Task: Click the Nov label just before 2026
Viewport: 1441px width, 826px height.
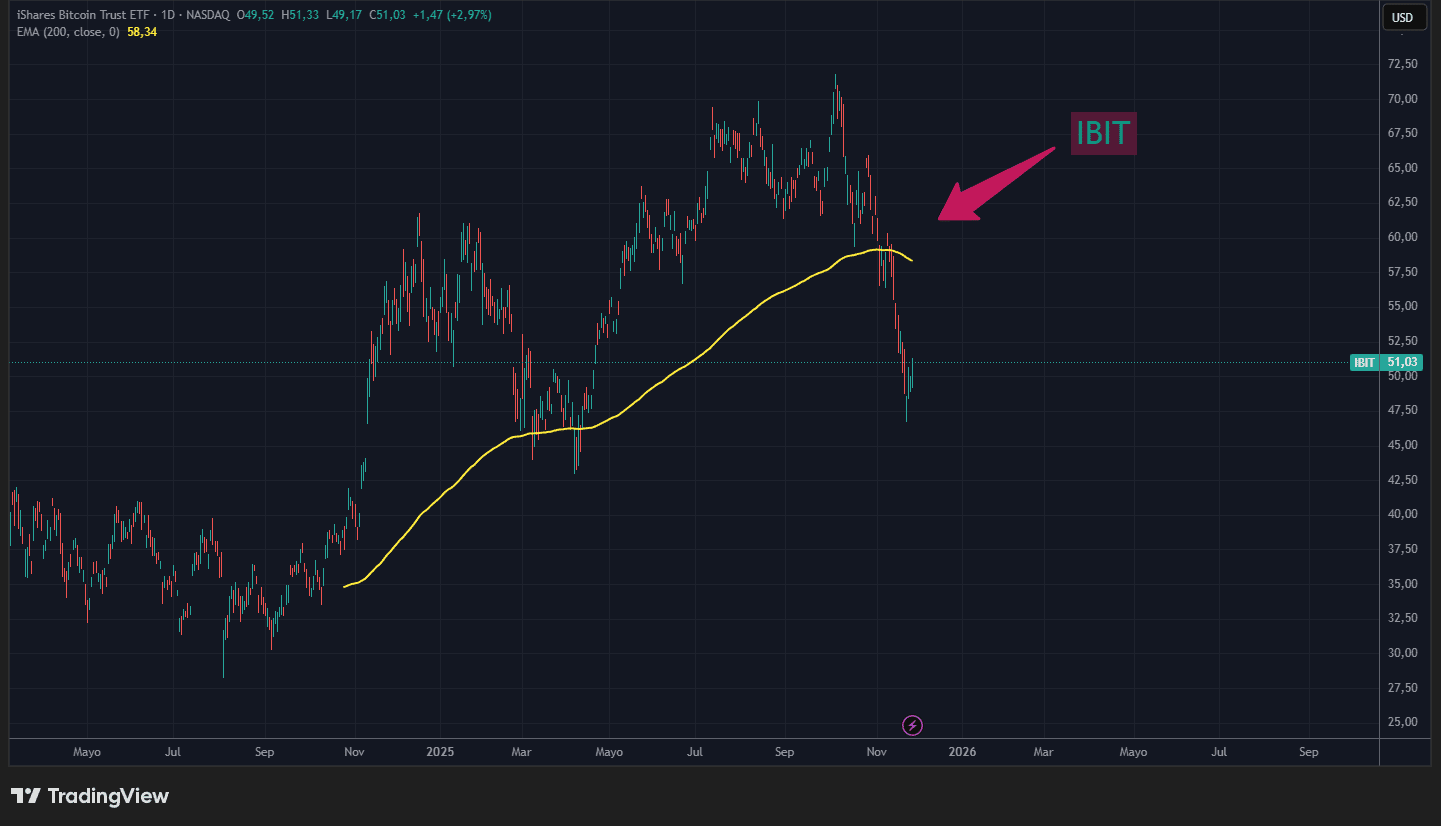Action: click(x=876, y=752)
